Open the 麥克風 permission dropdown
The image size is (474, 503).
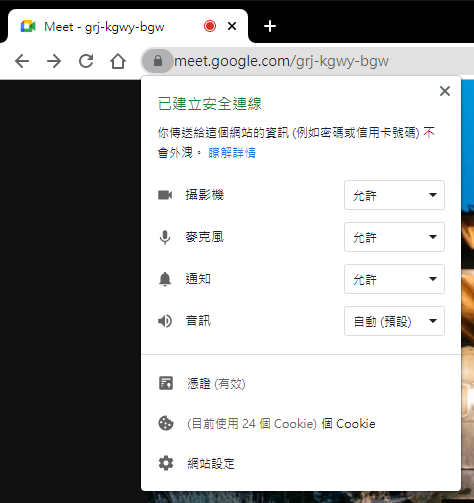(394, 237)
